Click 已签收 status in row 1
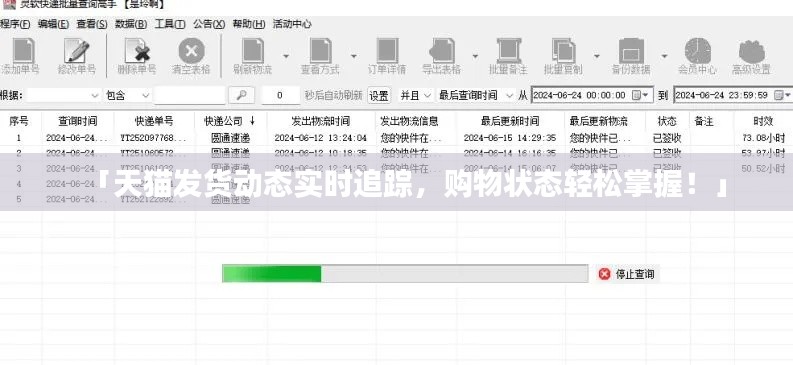This screenshot has height=365, width=793. coord(667,138)
